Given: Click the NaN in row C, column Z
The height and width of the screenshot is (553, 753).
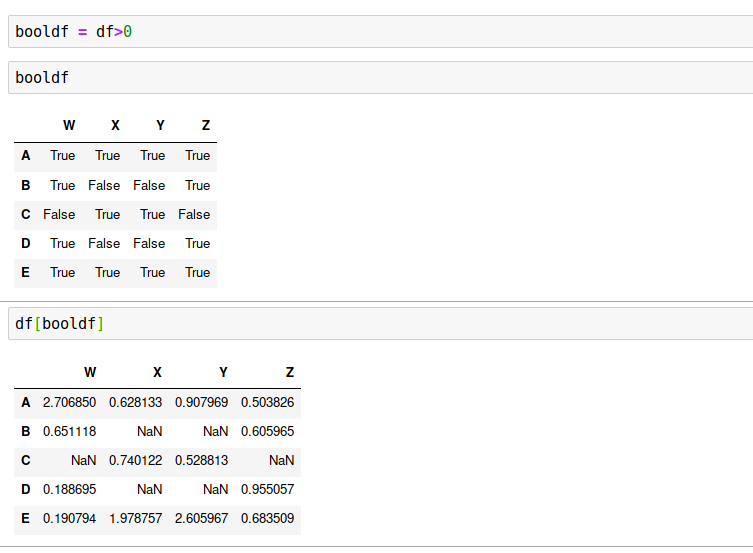Looking at the screenshot, I should 282,460.
